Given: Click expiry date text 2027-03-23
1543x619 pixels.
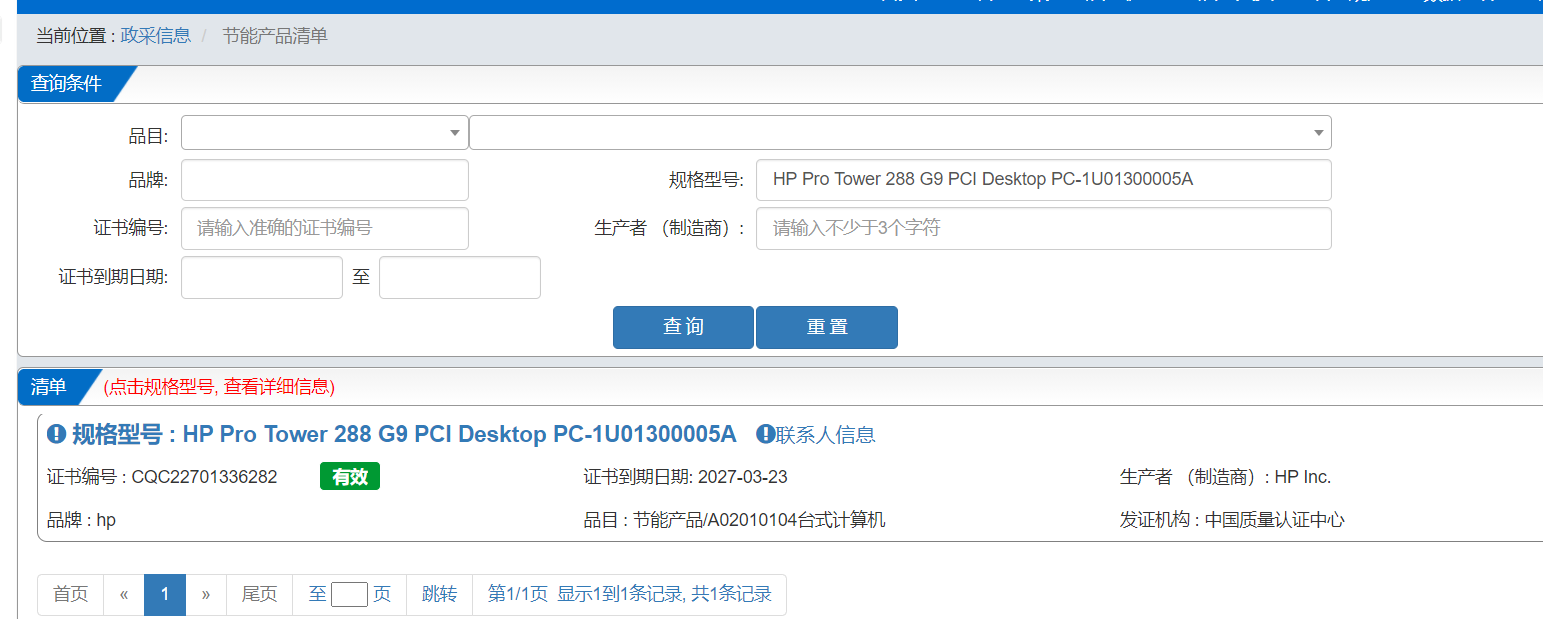Looking at the screenshot, I should tap(743, 477).
